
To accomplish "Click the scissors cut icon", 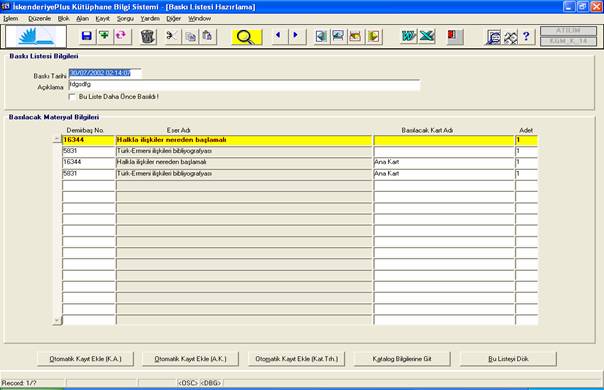I will coord(171,36).
